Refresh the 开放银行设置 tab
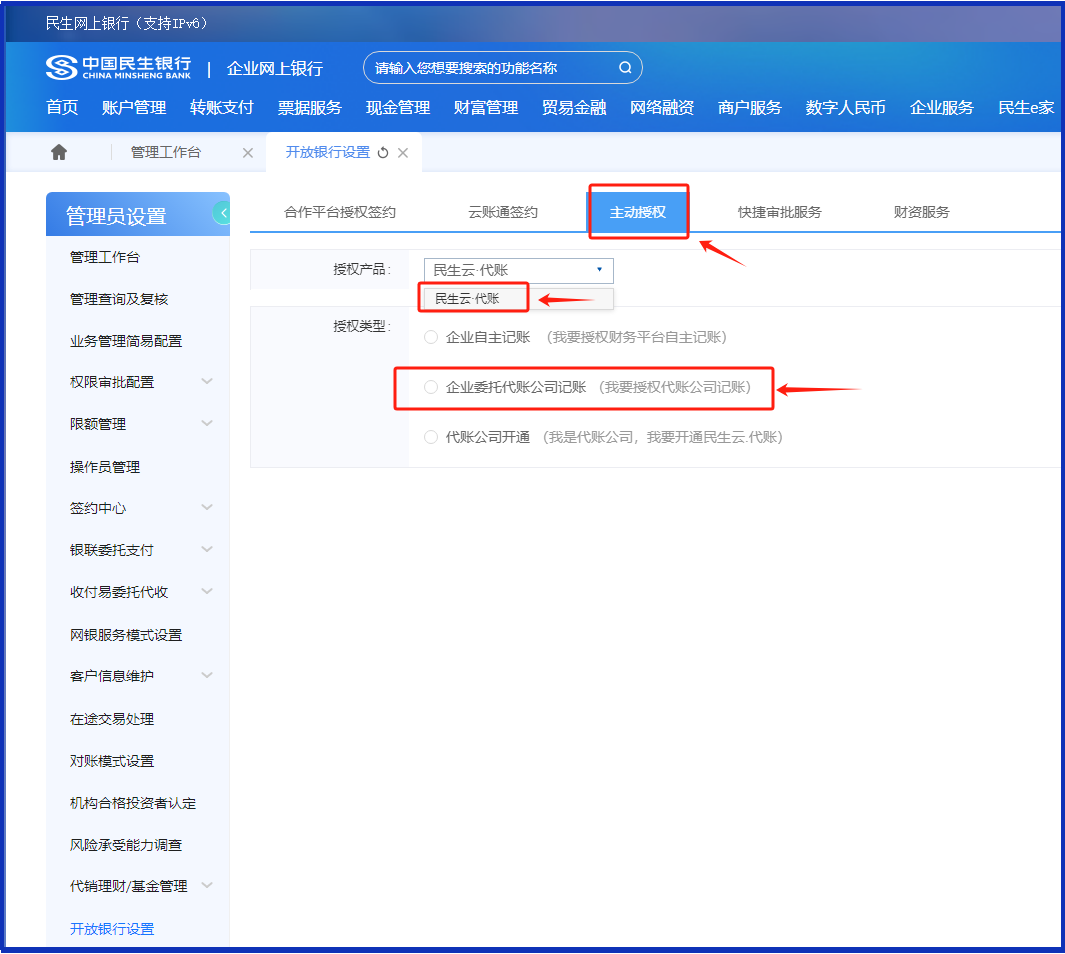 pos(383,153)
